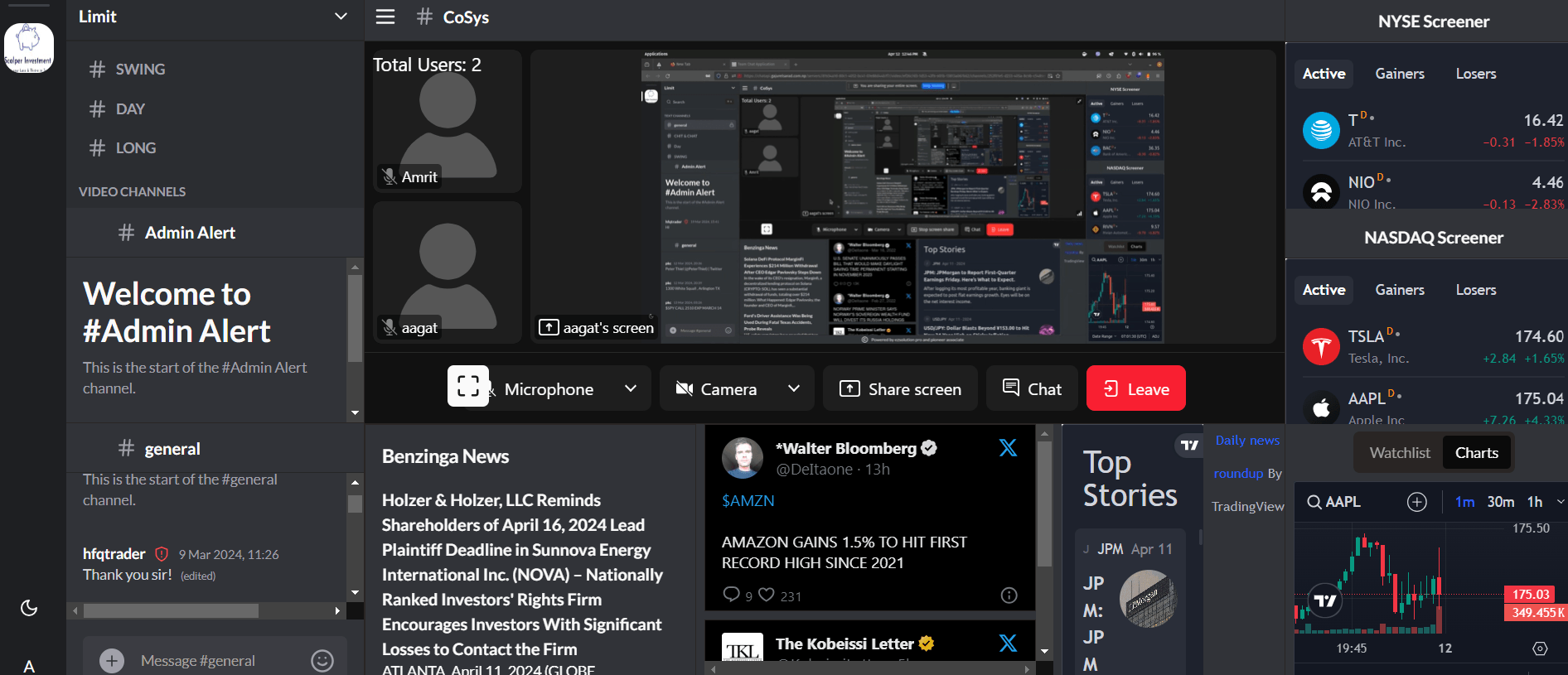Image resolution: width=1568 pixels, height=675 pixels.
Task: Click the general chat horizontal scrollbar
Action: (171, 611)
